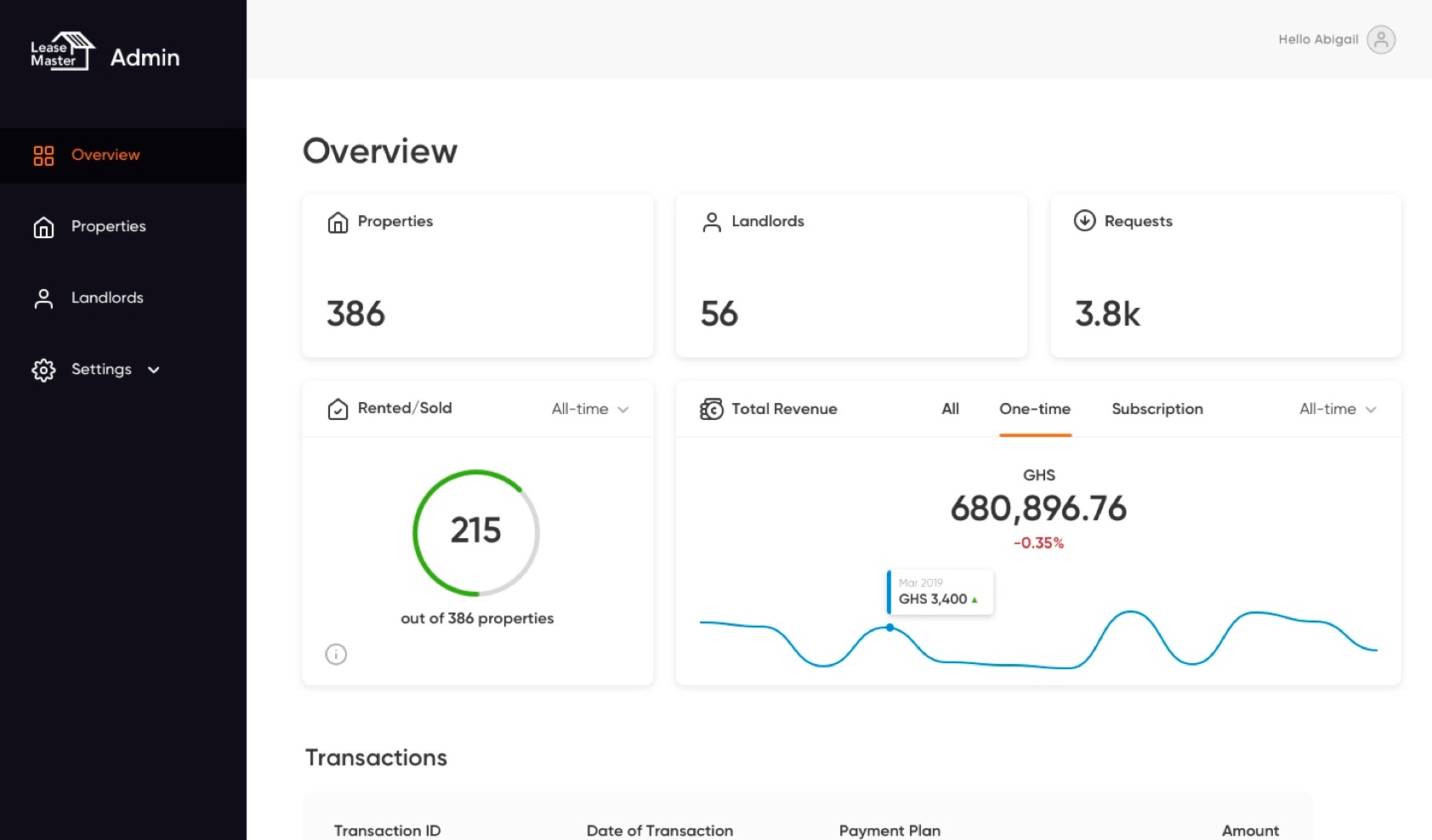Switch to the All revenue tab
Screen dimensions: 1432x840
(950, 409)
